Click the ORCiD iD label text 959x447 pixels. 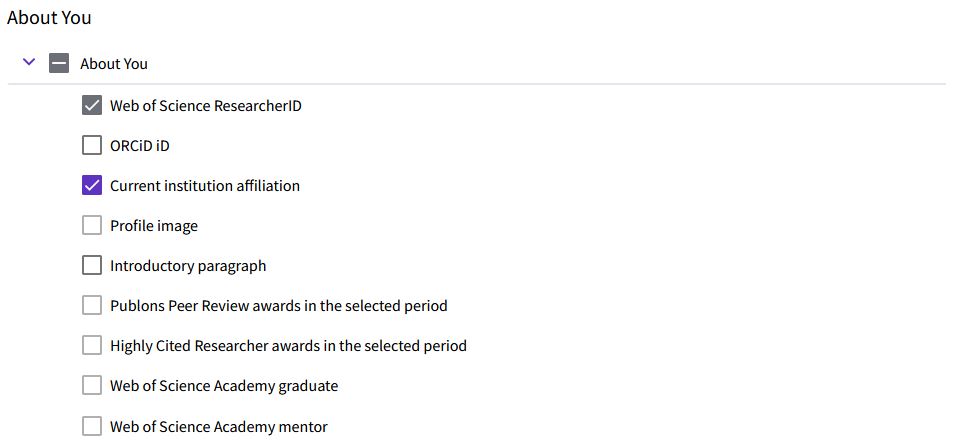[x=140, y=146]
